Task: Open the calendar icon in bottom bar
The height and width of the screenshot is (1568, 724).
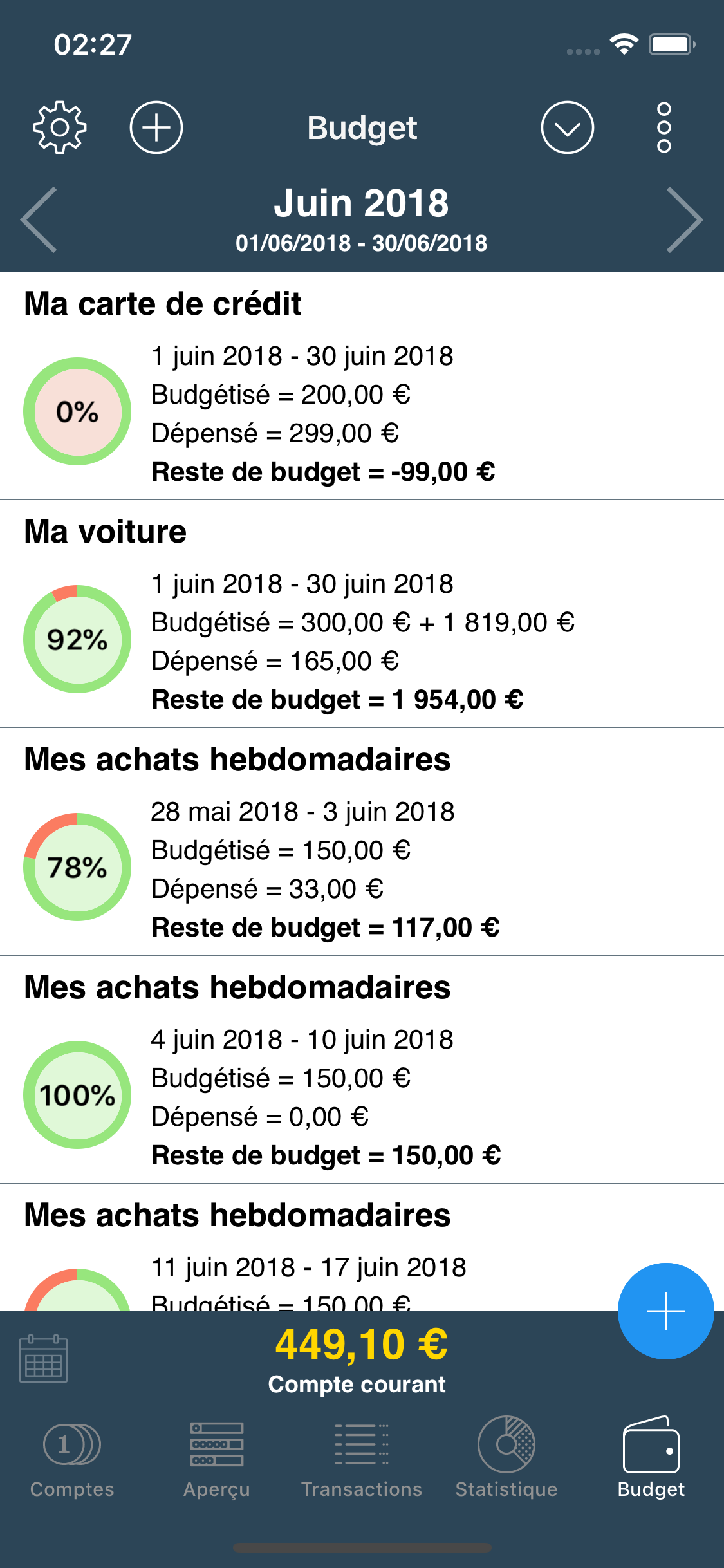Action: (x=44, y=1358)
